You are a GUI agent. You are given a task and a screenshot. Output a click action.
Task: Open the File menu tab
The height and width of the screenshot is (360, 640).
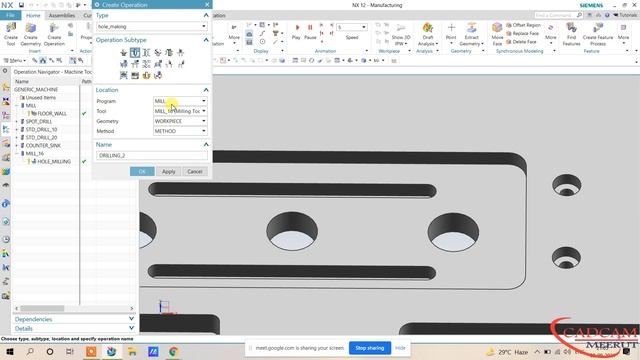tap(10, 16)
